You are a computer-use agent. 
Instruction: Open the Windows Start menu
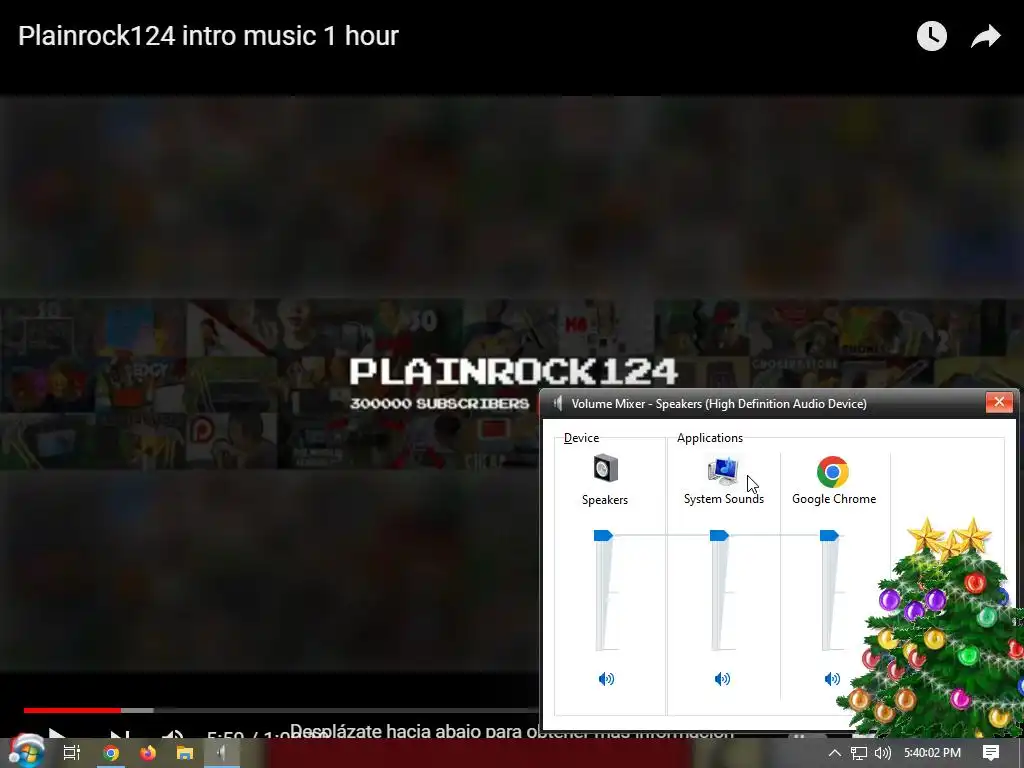25,750
